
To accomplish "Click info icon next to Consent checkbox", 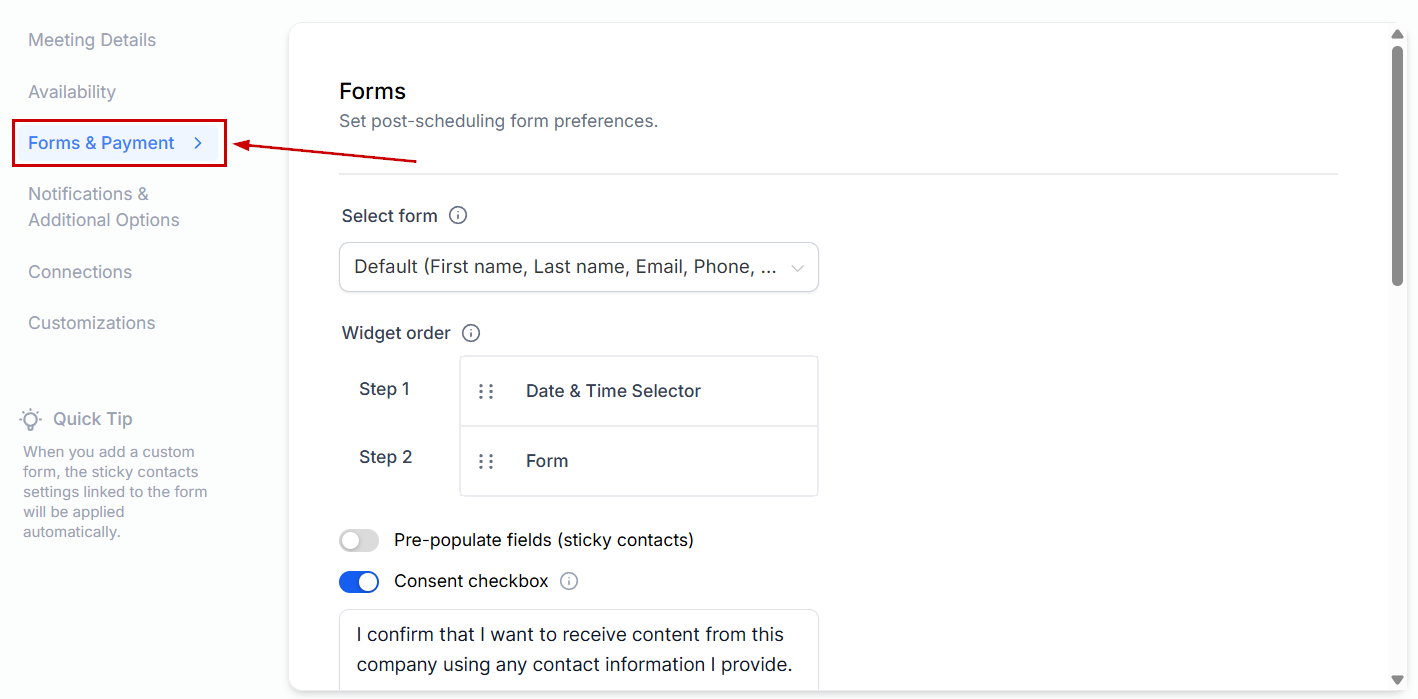I will [x=569, y=581].
